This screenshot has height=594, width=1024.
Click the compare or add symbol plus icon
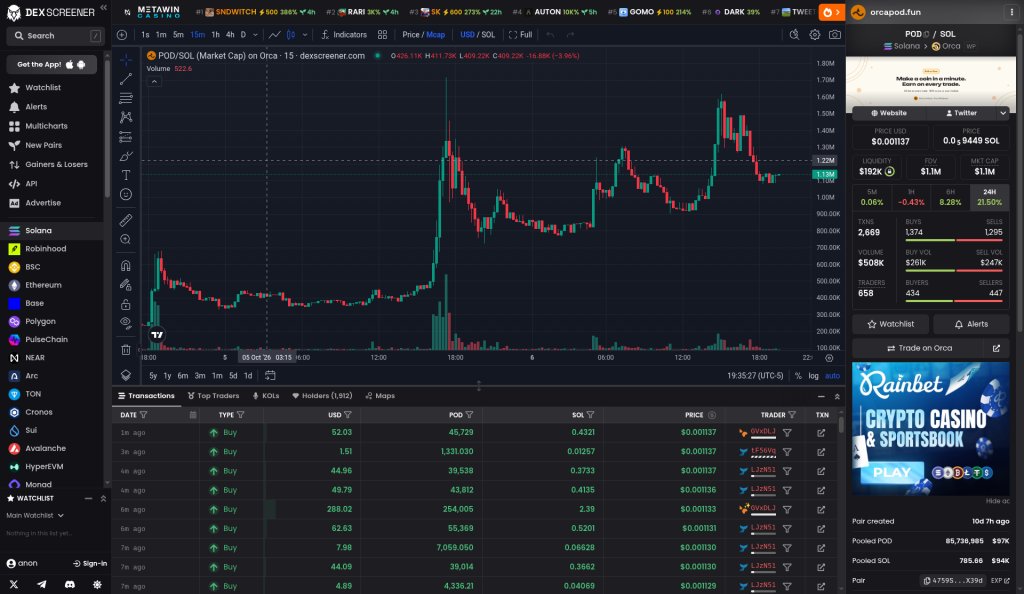click(x=122, y=35)
